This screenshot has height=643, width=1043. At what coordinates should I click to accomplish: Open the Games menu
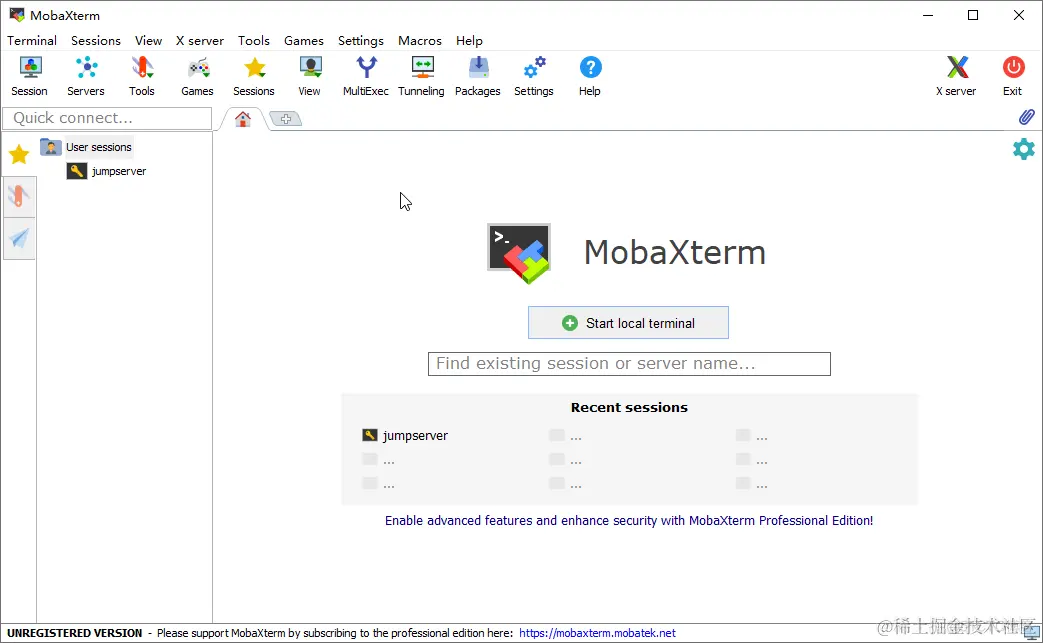tap(304, 41)
